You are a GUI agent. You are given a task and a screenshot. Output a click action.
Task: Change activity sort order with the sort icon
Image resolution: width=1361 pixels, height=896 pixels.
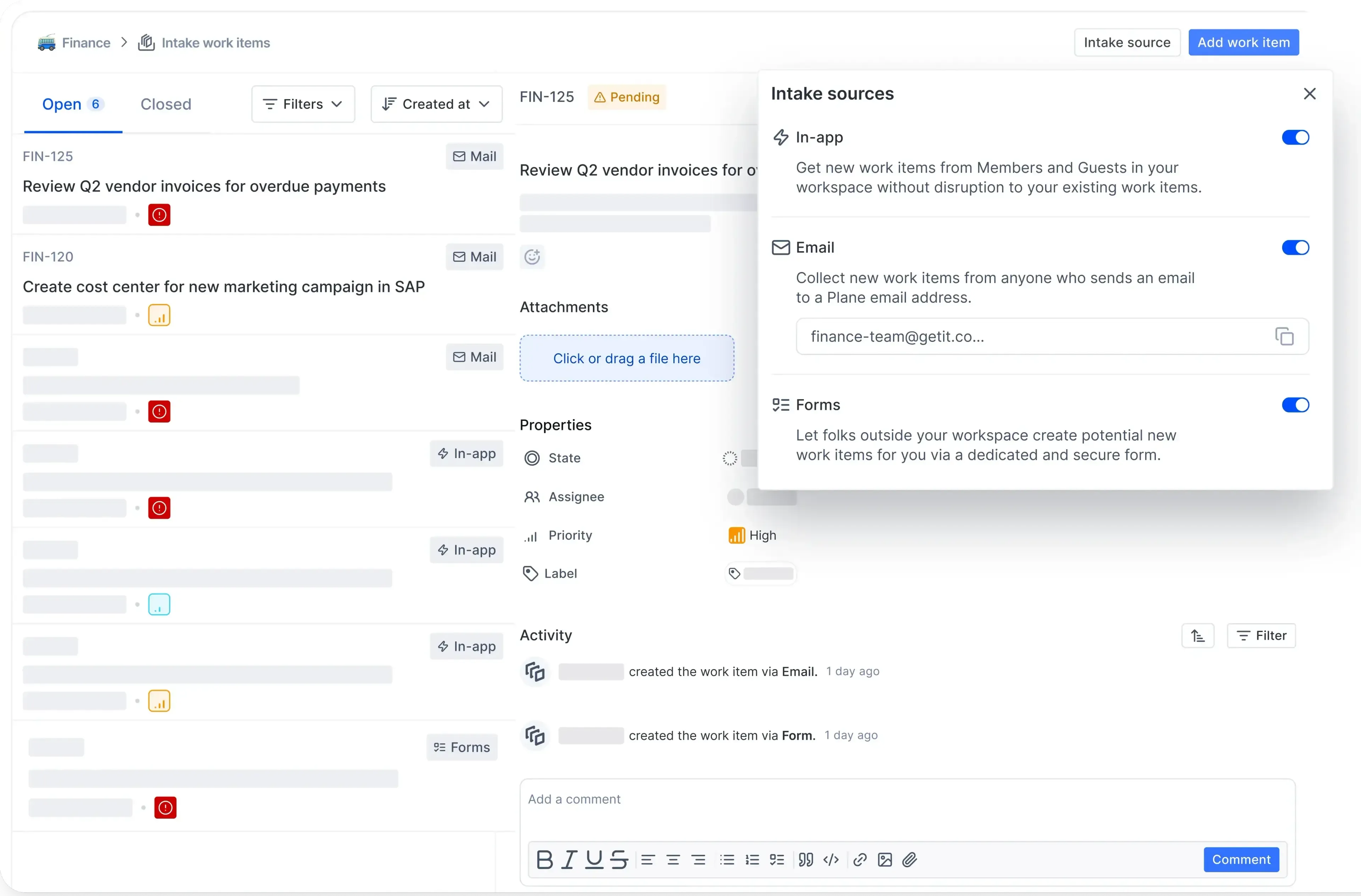coord(1198,635)
